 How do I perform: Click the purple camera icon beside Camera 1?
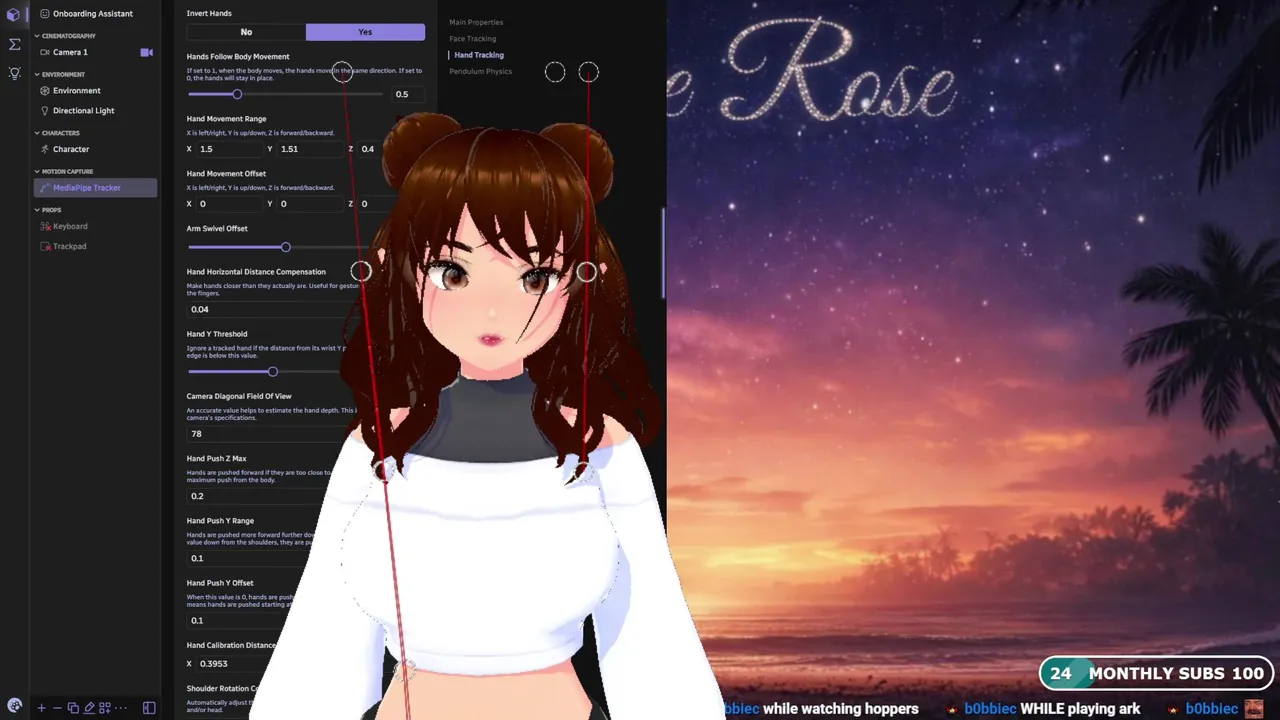(147, 52)
